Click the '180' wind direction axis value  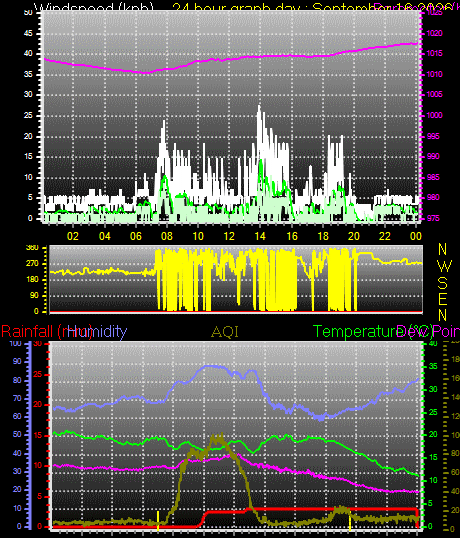(32, 280)
